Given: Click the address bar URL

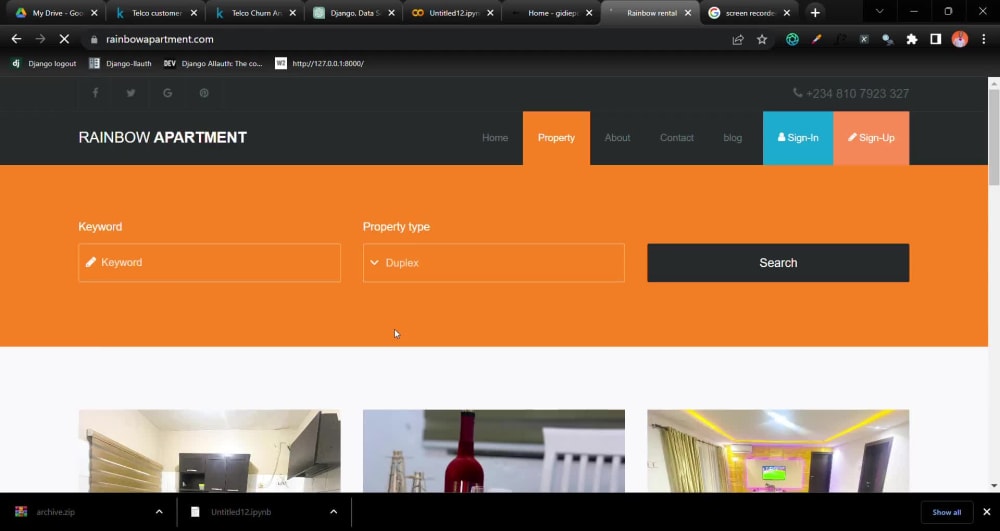Looking at the screenshot, I should (159, 40).
